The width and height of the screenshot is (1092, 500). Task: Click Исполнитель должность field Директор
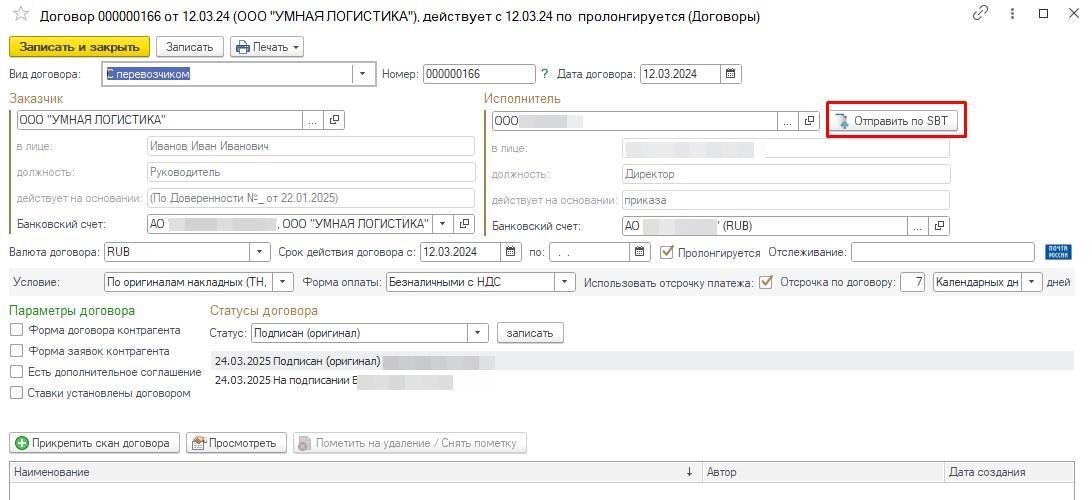(x=786, y=174)
